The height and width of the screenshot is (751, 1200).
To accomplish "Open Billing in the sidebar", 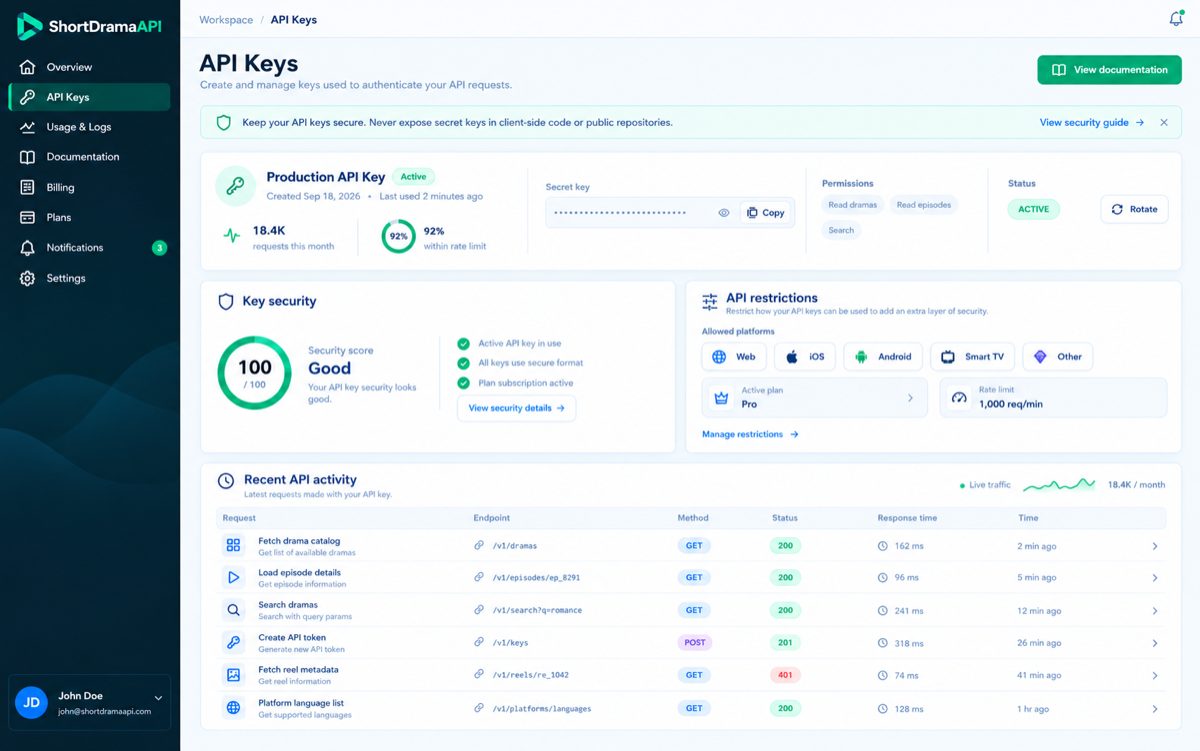I will click(89, 187).
